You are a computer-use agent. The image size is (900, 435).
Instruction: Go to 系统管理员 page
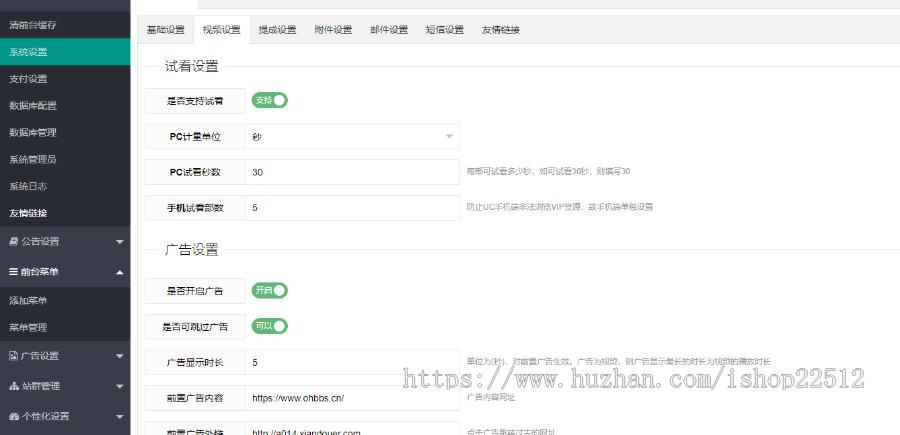(x=65, y=160)
